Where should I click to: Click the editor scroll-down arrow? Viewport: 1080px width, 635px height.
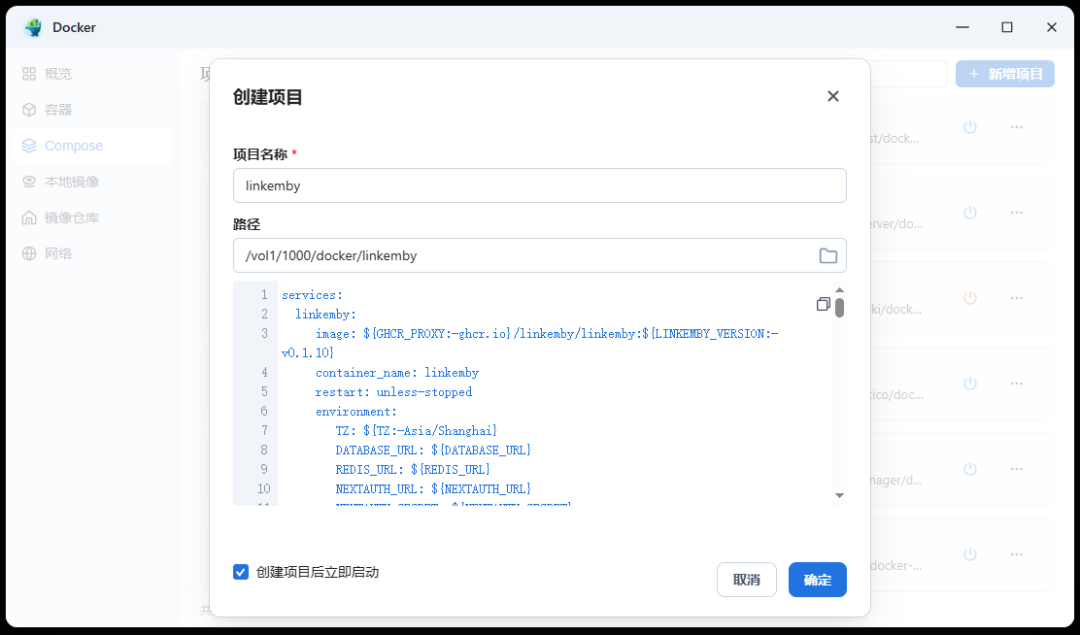839,494
